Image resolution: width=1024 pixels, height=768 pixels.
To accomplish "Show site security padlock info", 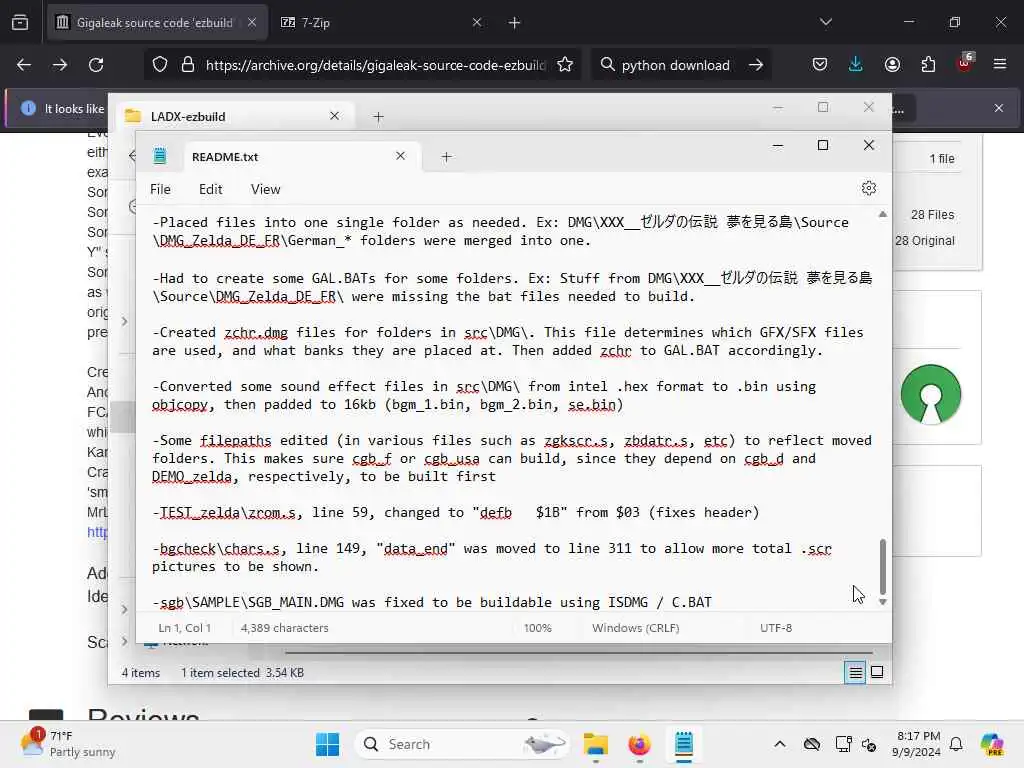I will 187,65.
